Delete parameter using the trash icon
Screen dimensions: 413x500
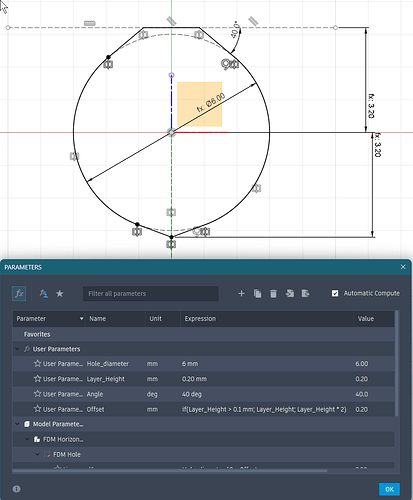tap(273, 293)
